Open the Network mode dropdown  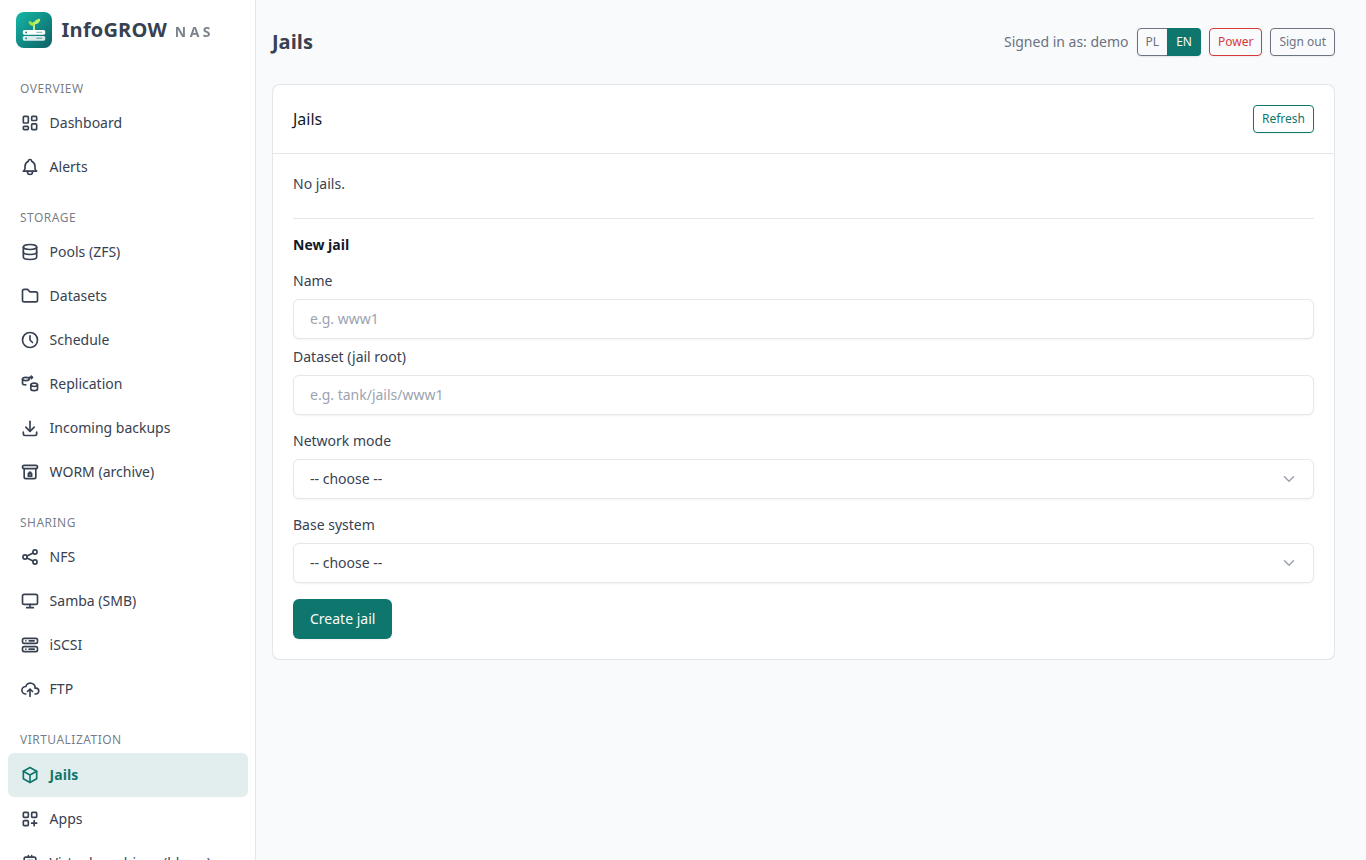tap(803, 479)
